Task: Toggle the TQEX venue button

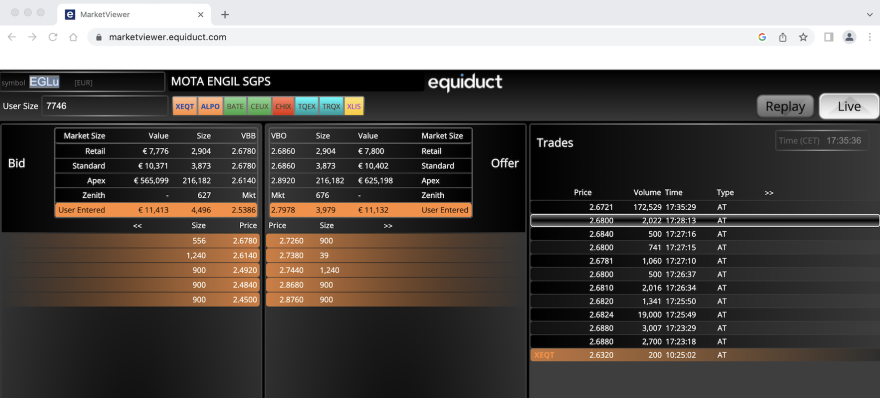Action: click(307, 106)
